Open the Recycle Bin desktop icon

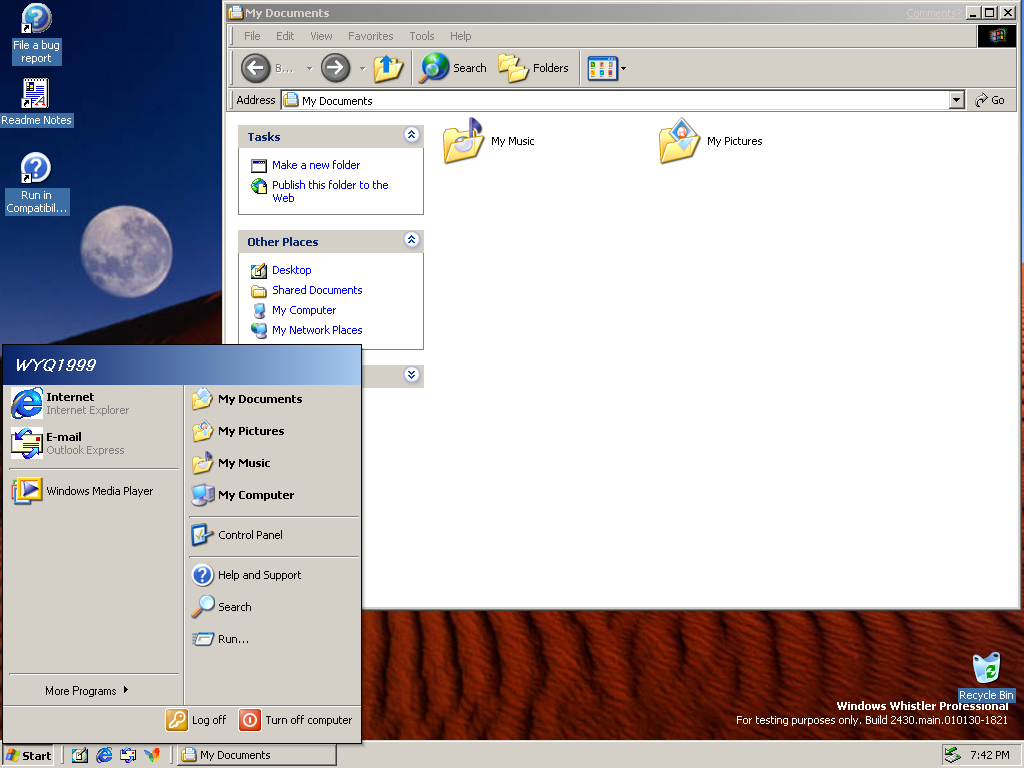[985, 669]
